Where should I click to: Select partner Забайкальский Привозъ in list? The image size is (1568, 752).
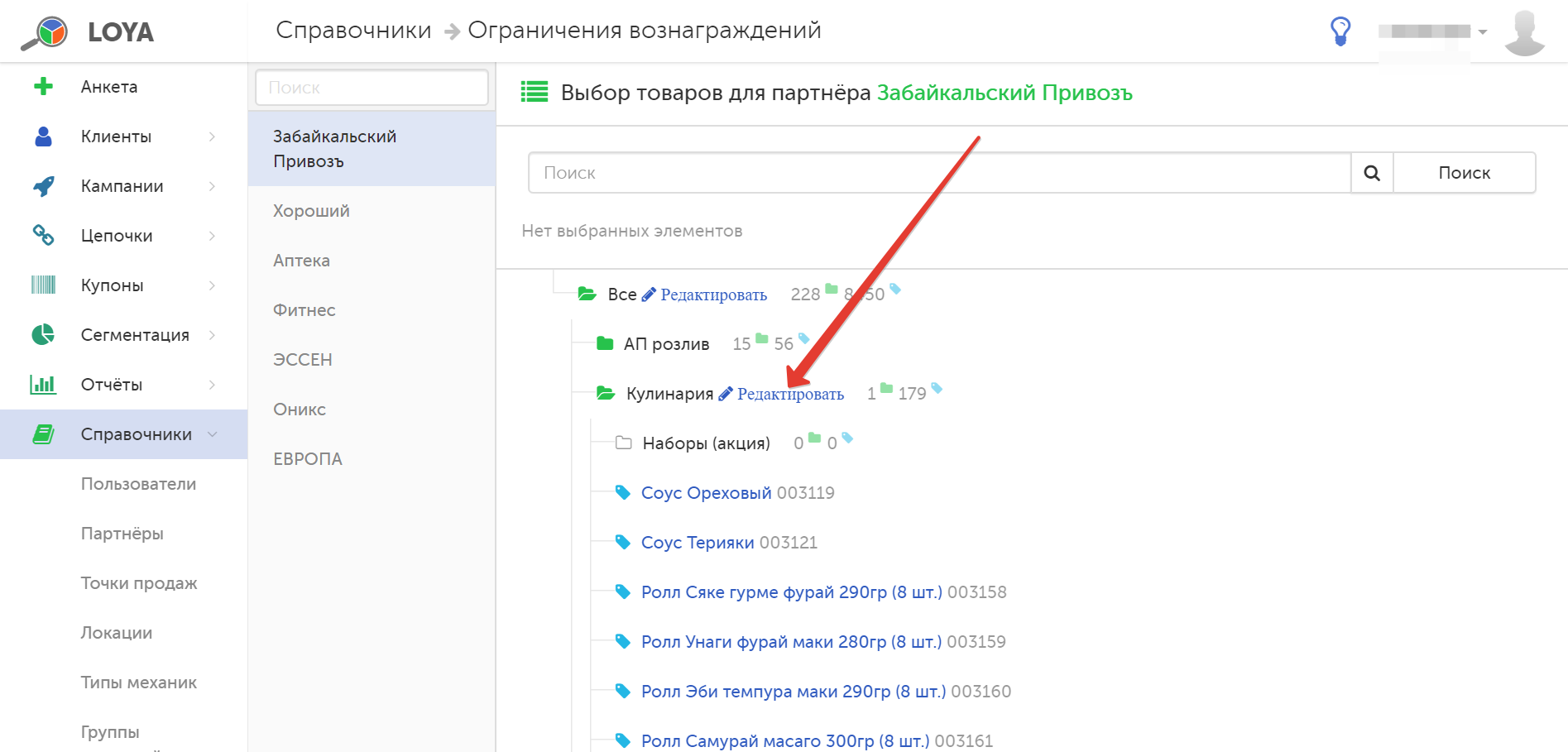pos(372,149)
